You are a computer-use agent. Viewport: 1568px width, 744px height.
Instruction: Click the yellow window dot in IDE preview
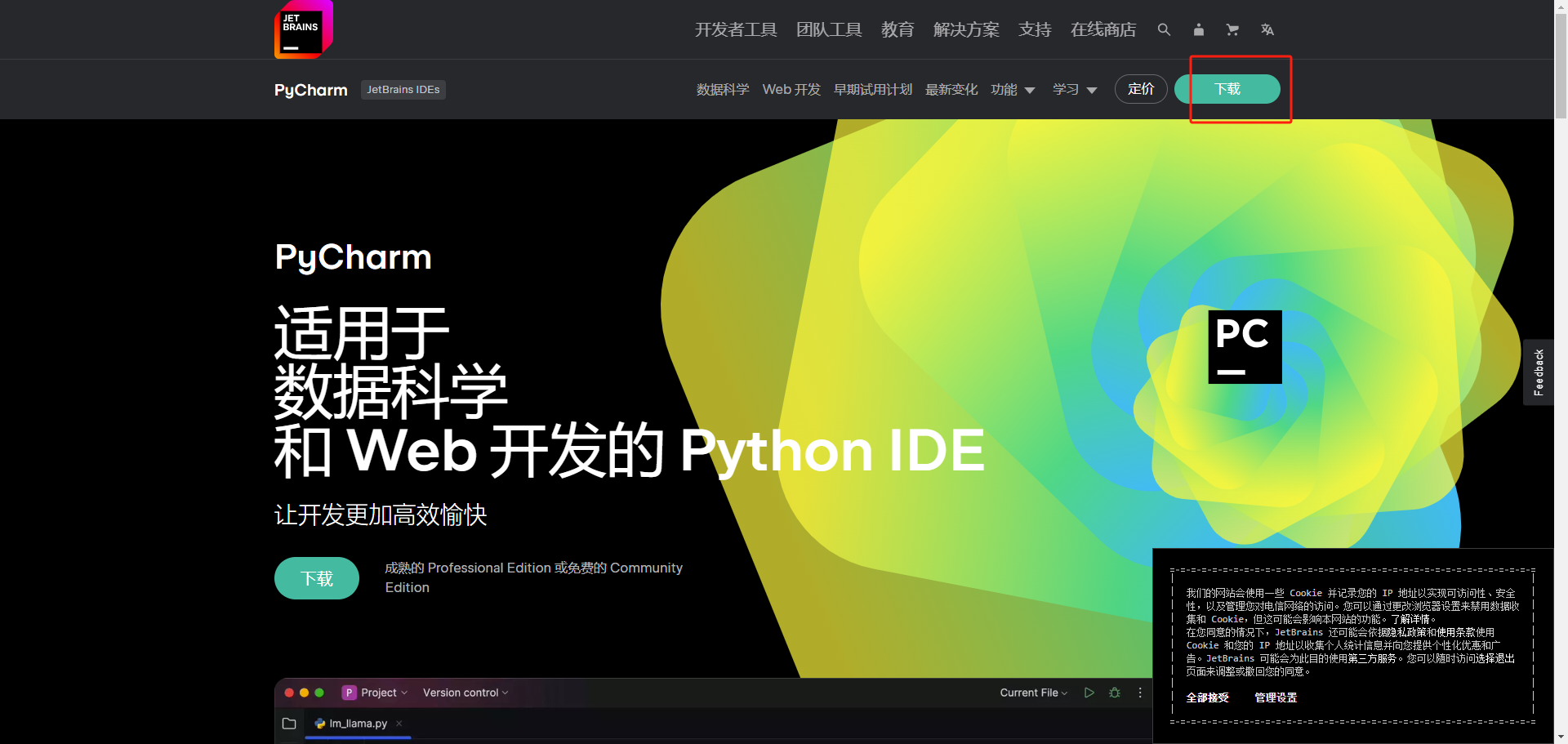coord(305,693)
